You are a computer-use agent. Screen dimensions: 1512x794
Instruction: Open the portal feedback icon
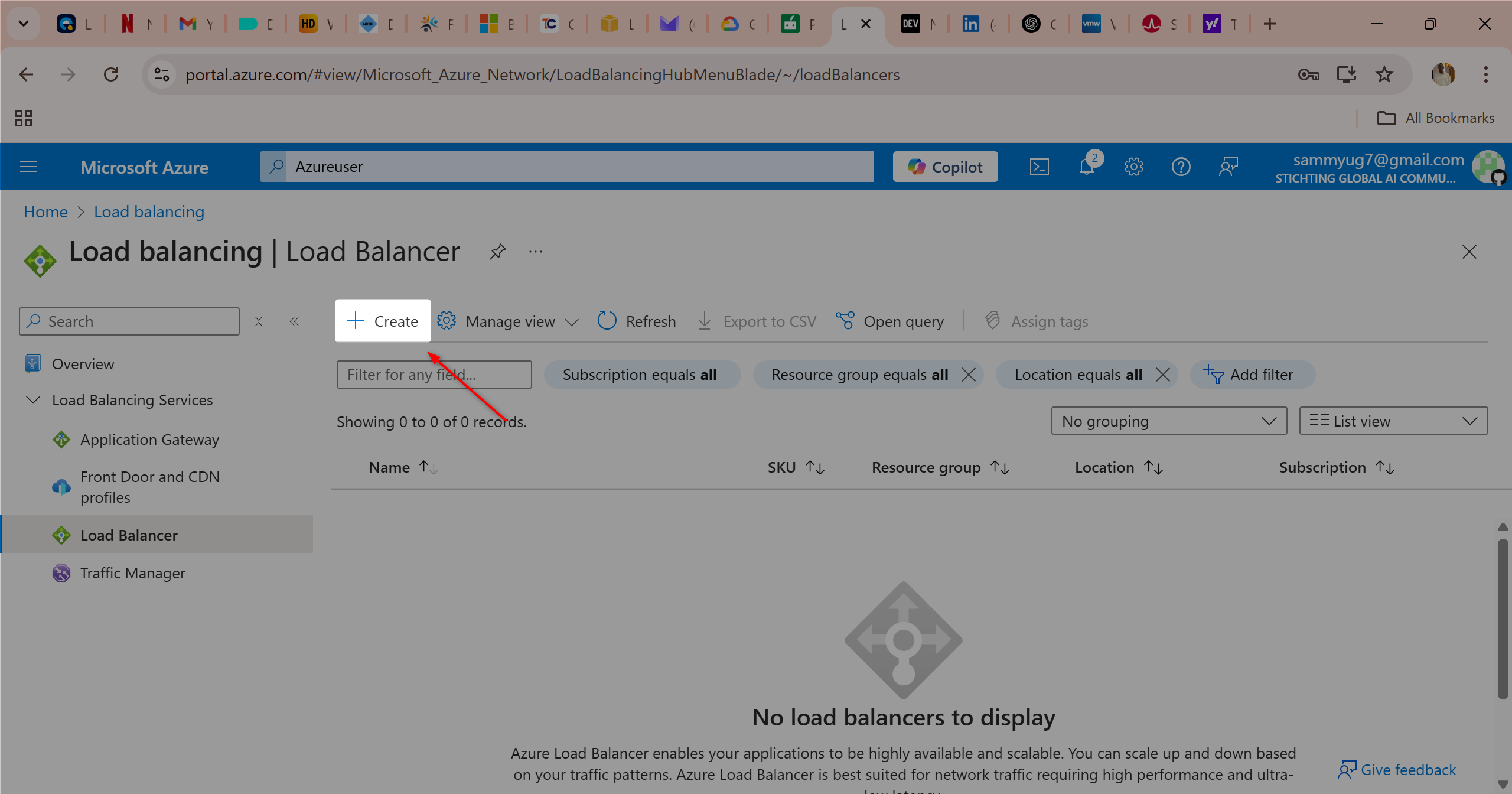1228,167
